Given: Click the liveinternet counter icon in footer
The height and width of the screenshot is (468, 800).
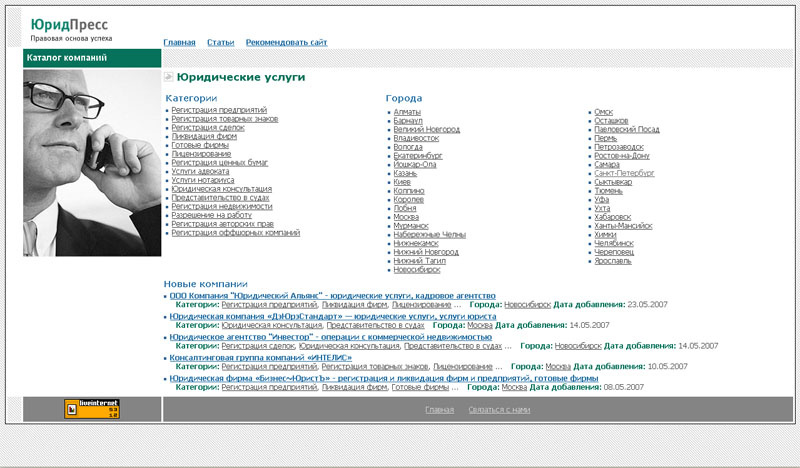Looking at the screenshot, I should click(92, 409).
